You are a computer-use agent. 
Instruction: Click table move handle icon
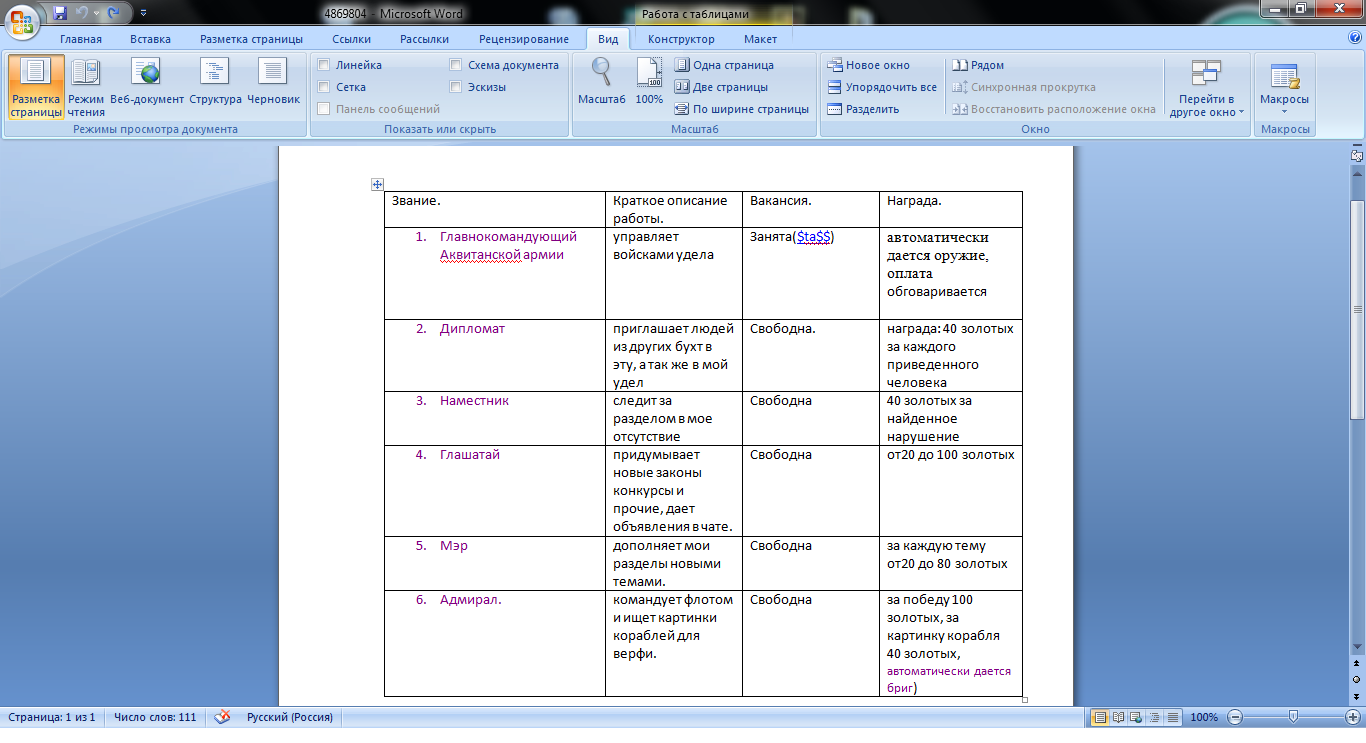377,184
